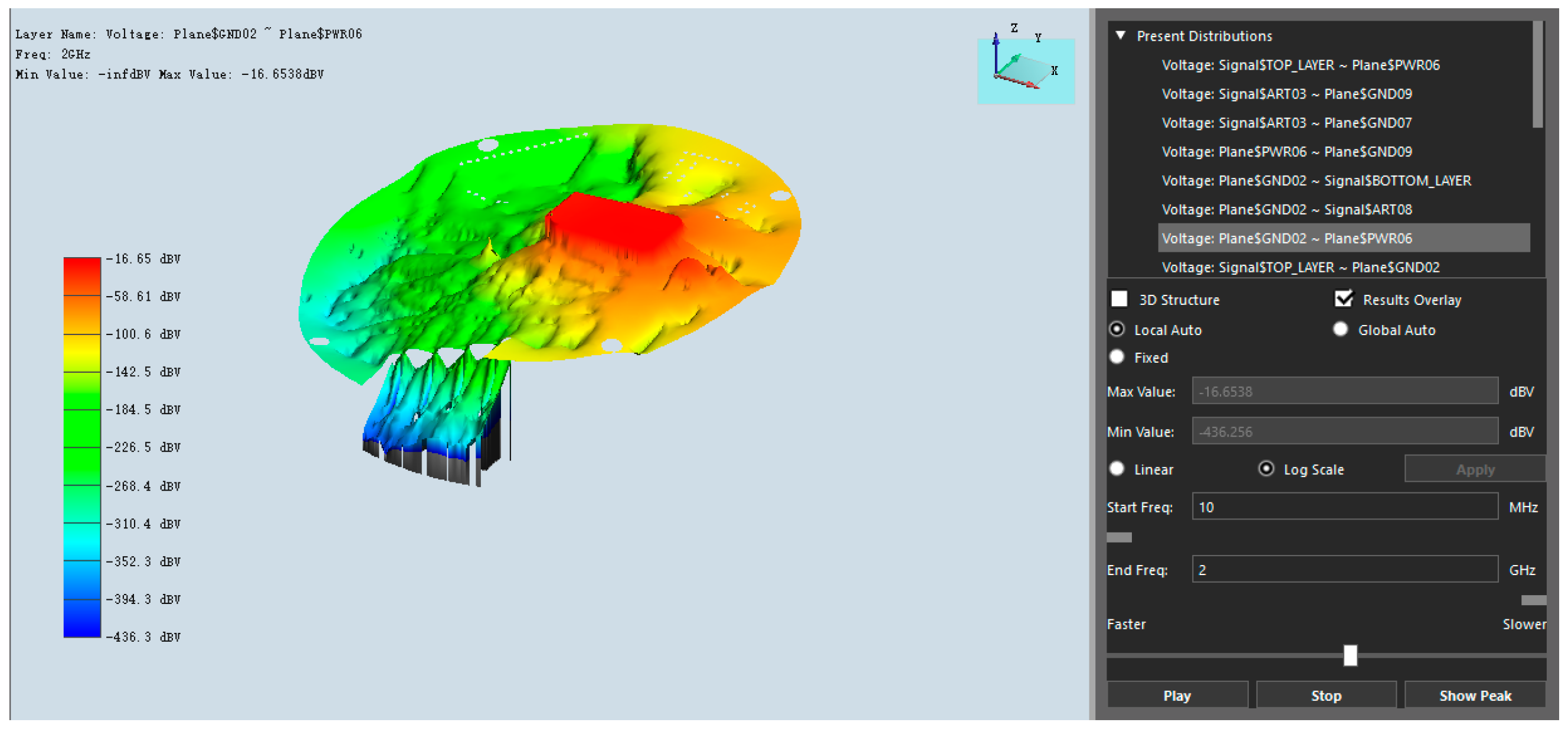
Task: Switch to Linear scale option
Action: tap(1117, 469)
